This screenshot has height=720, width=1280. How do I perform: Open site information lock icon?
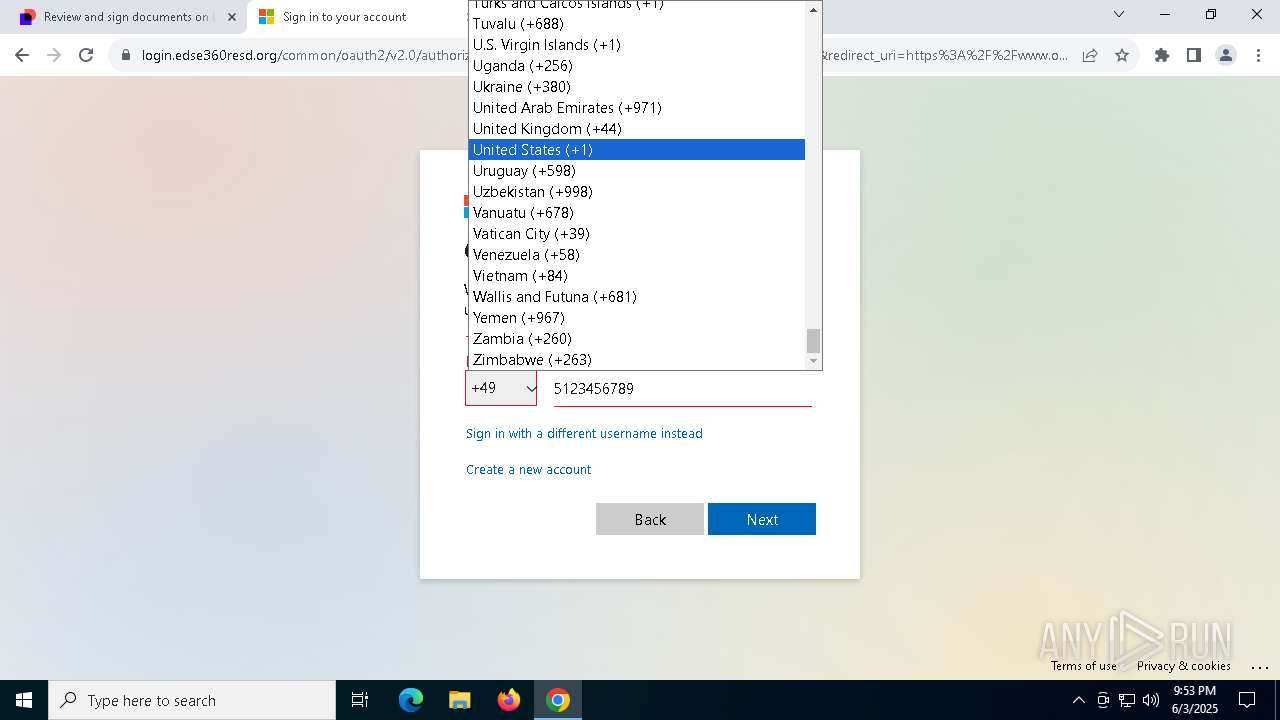pyautogui.click(x=126, y=56)
